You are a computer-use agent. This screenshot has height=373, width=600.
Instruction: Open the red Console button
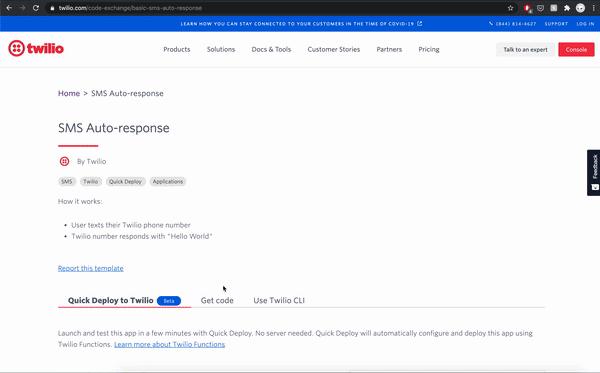[x=576, y=50]
